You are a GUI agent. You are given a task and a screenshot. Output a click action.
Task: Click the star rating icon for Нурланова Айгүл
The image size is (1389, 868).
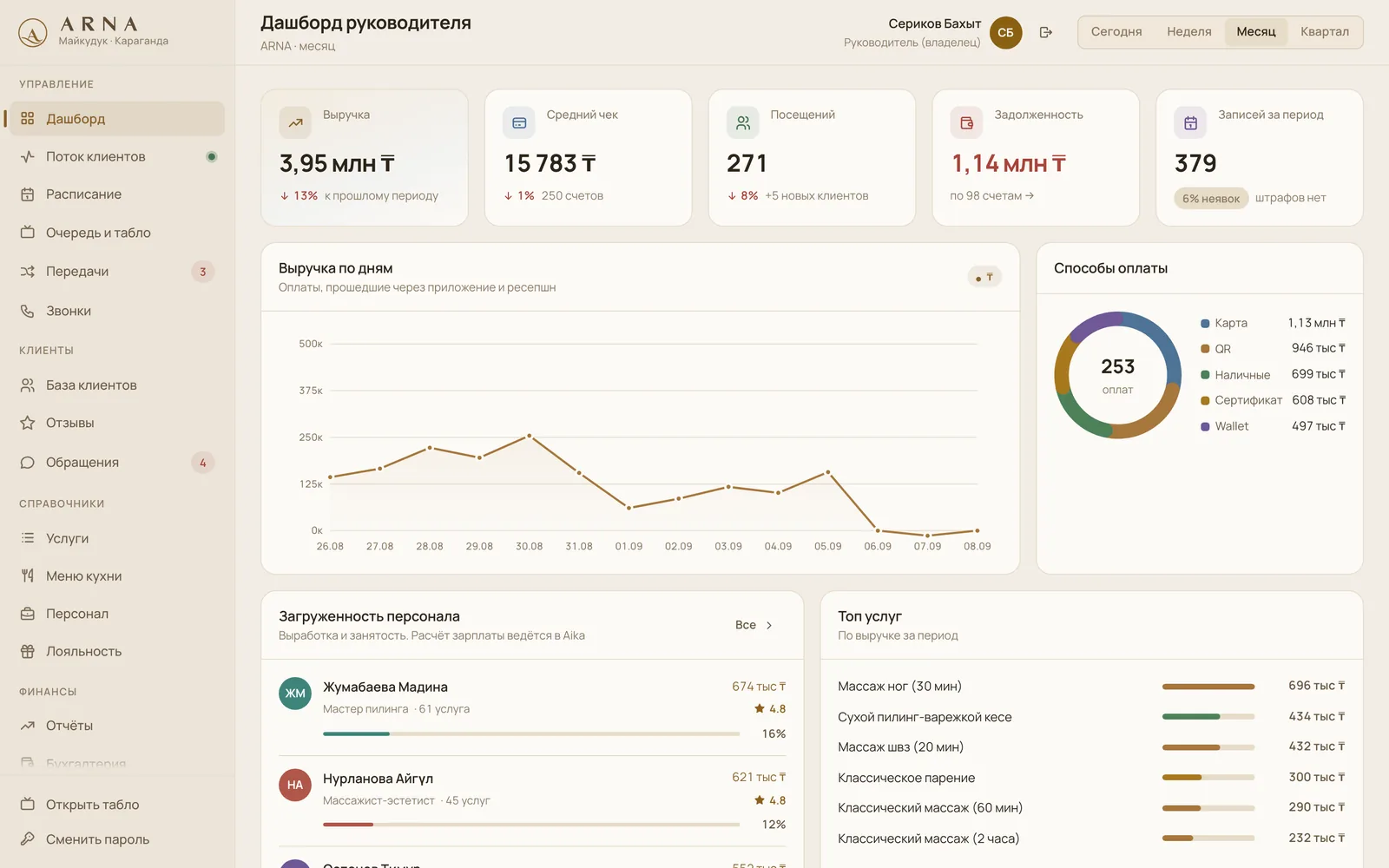click(x=760, y=800)
